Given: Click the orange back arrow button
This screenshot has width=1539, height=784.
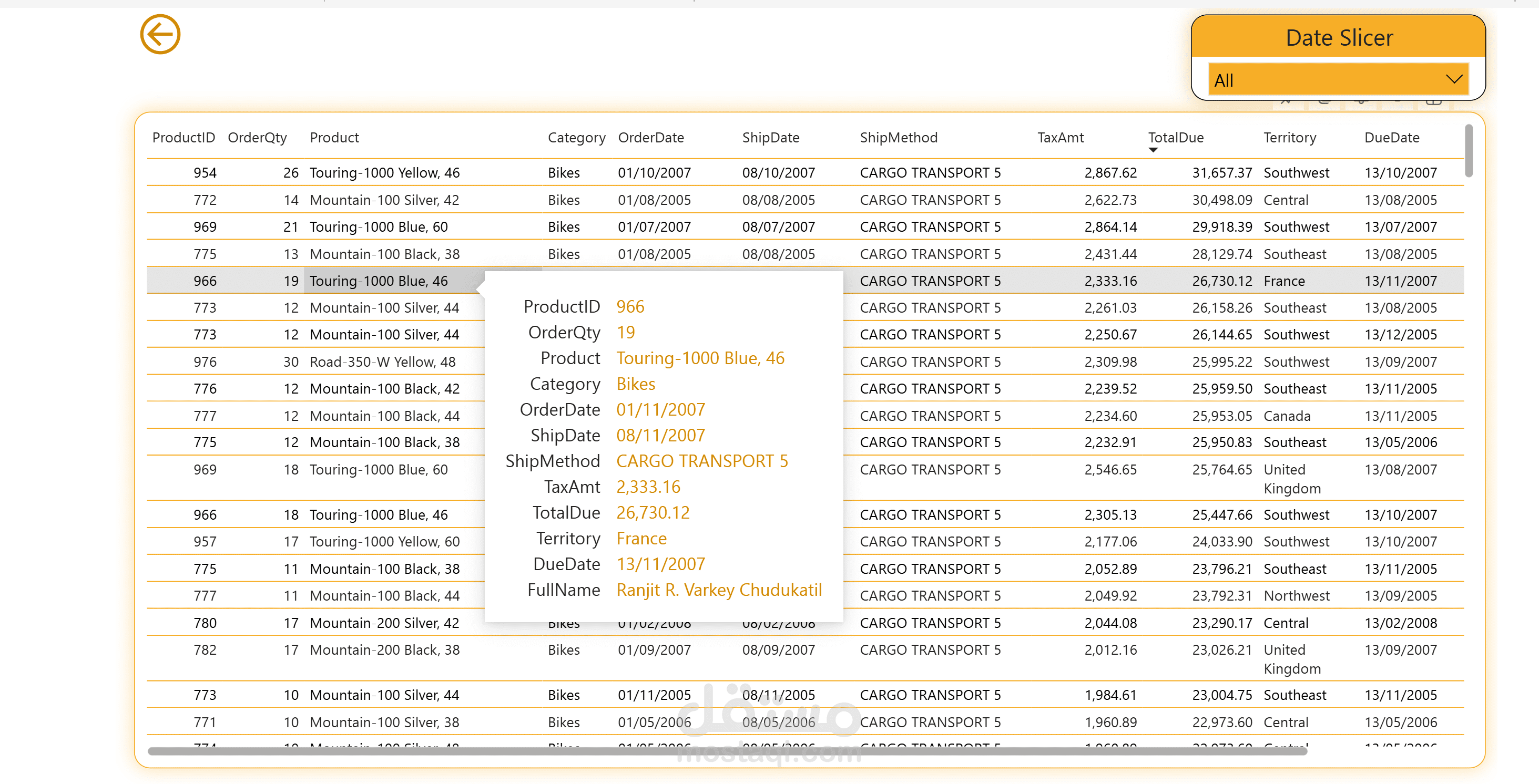Looking at the screenshot, I should tap(160, 35).
